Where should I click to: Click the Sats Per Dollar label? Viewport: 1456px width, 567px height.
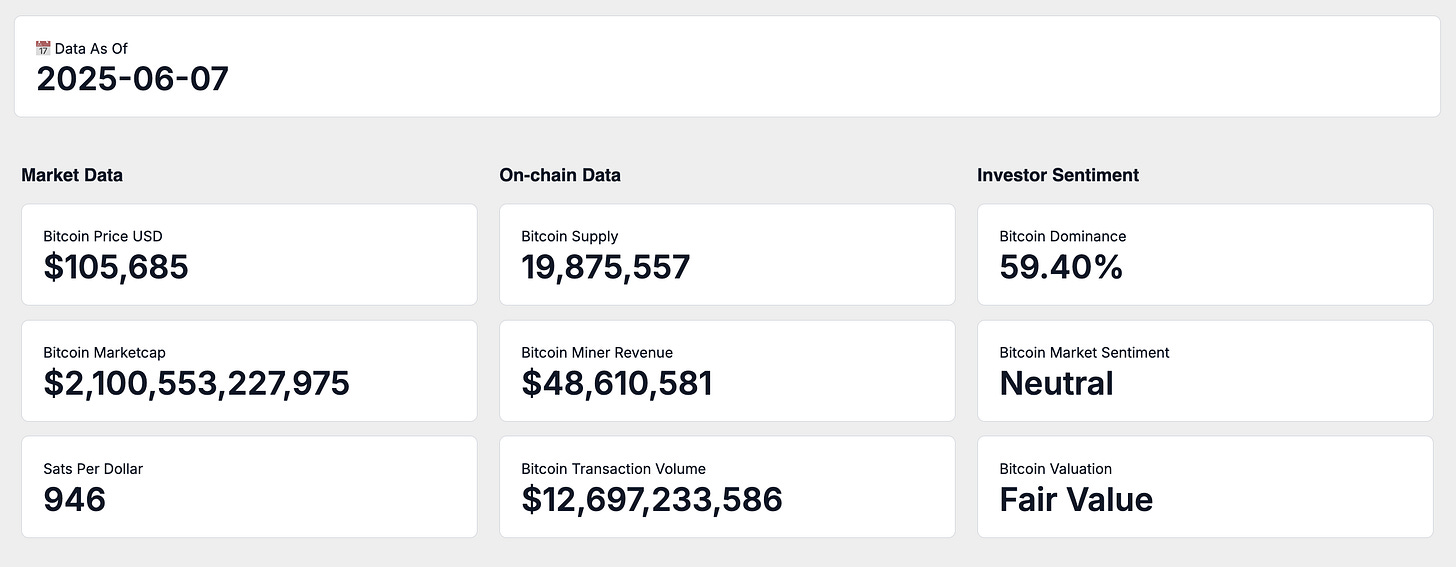click(93, 469)
